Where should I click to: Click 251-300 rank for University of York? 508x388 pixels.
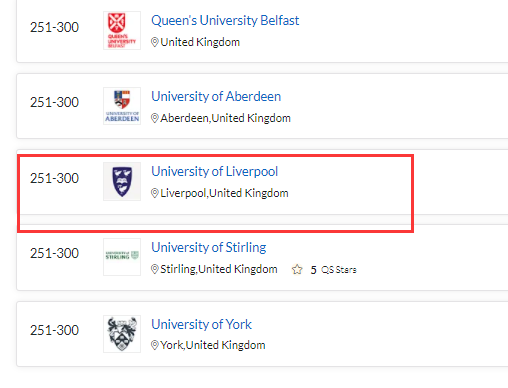54,330
